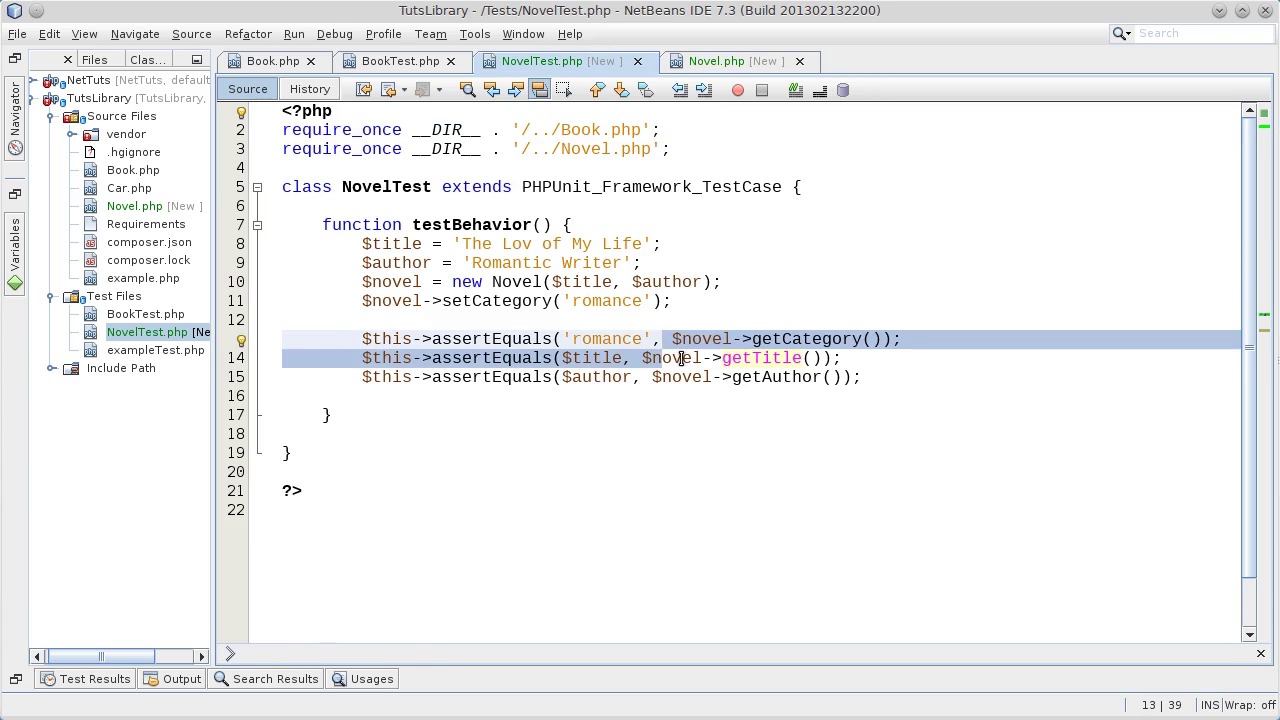
Task: Select composer.json in project tree
Action: tap(149, 242)
